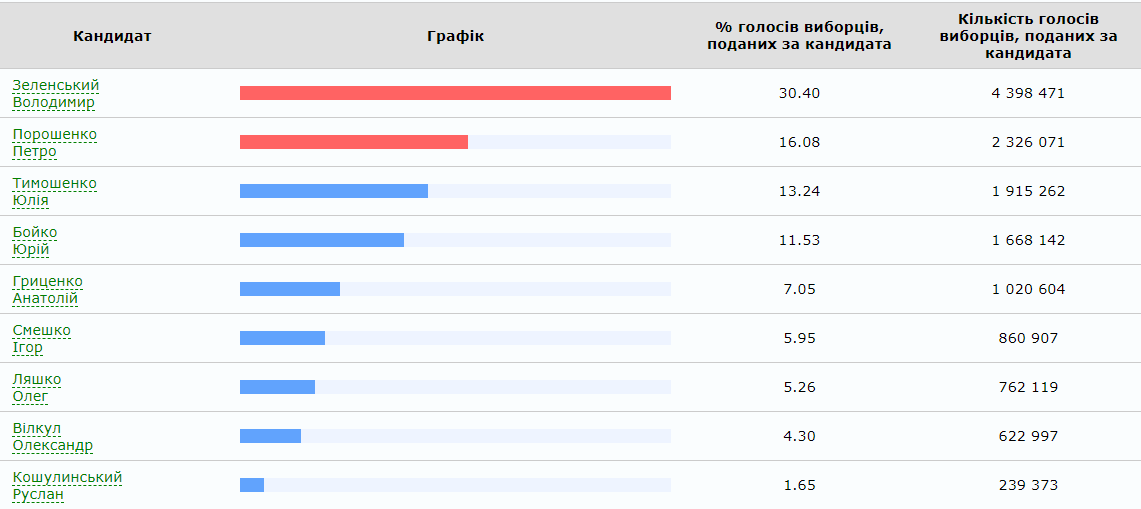
Task: Select the Вілкул Олександр candidate link
Action: tap(52, 436)
